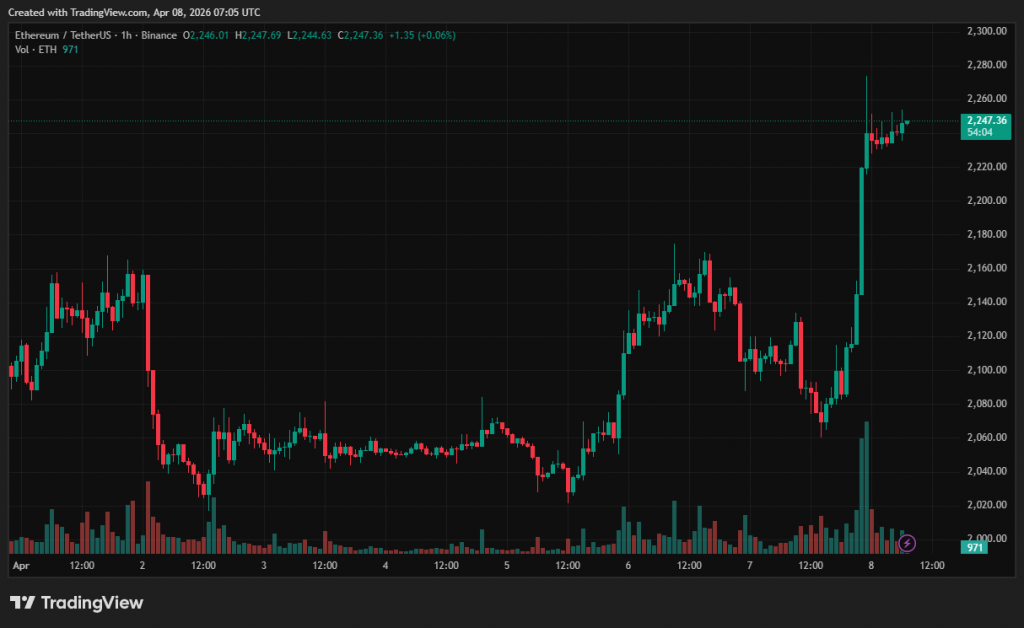
Task: Click the 'Created with TradingView.com' header text
Action: (137, 12)
